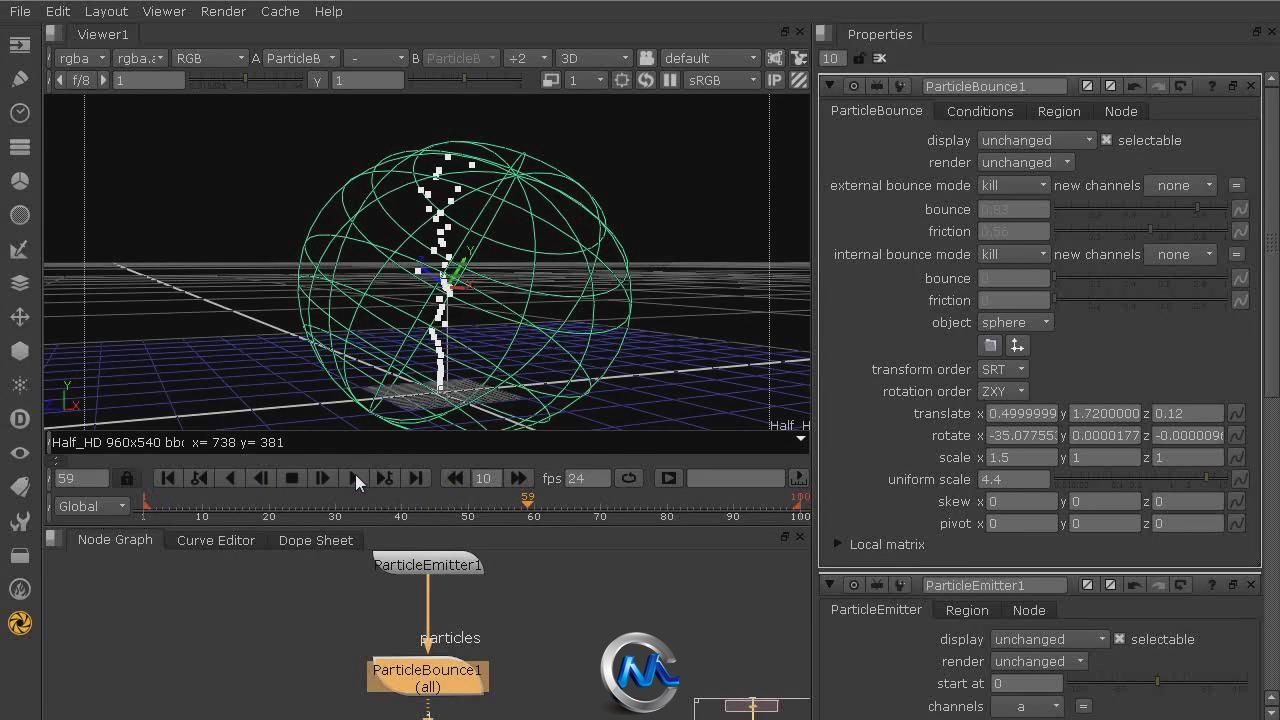The height and width of the screenshot is (720, 1280).
Task: Skip forward by the 10-frame increment
Action: pyautogui.click(x=518, y=478)
